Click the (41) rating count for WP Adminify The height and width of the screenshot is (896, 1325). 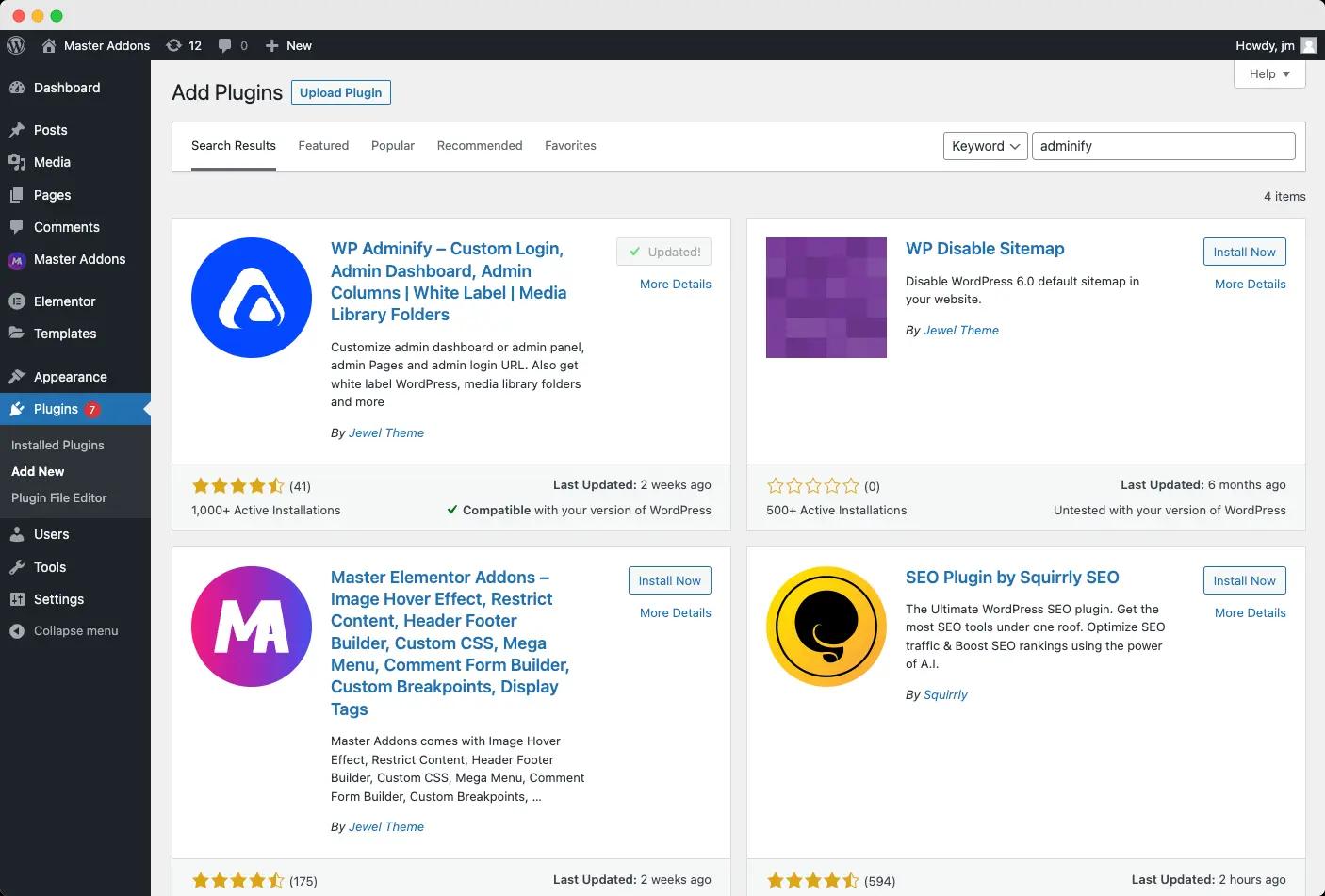300,486
